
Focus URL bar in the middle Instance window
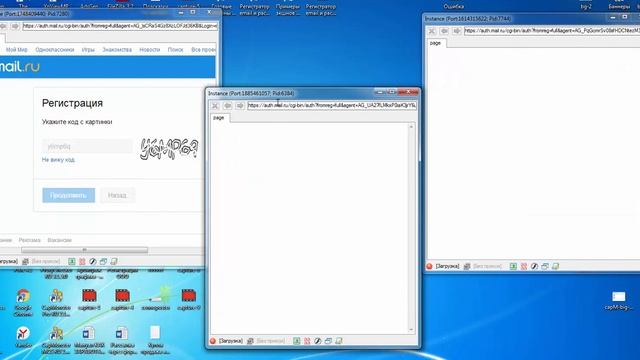point(332,105)
